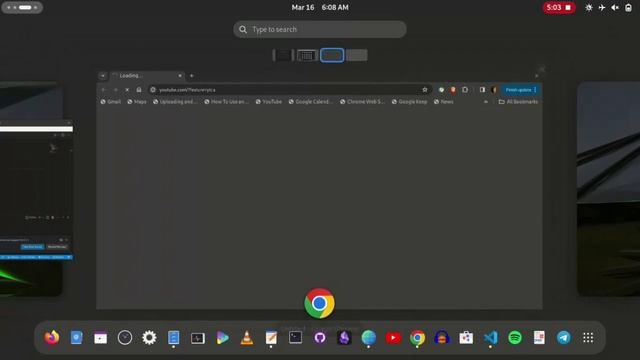
Task: Open Chrome's side panel icon
Action: pyautogui.click(x=482, y=90)
